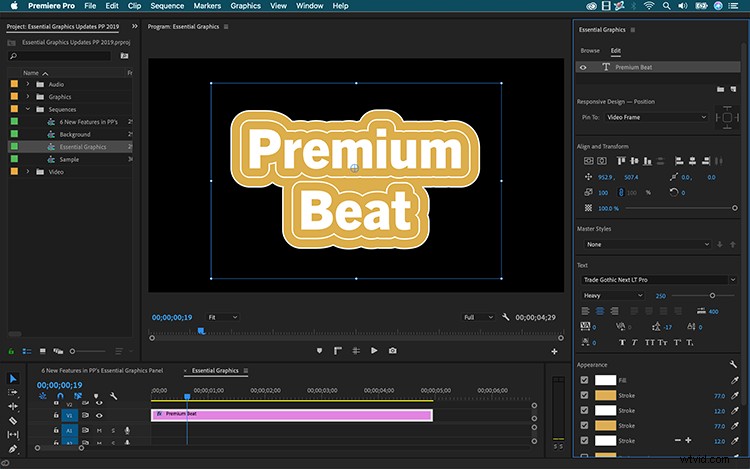The width and height of the screenshot is (750, 469).
Task: Open Appearance graphics properties wrench
Action: (733, 364)
